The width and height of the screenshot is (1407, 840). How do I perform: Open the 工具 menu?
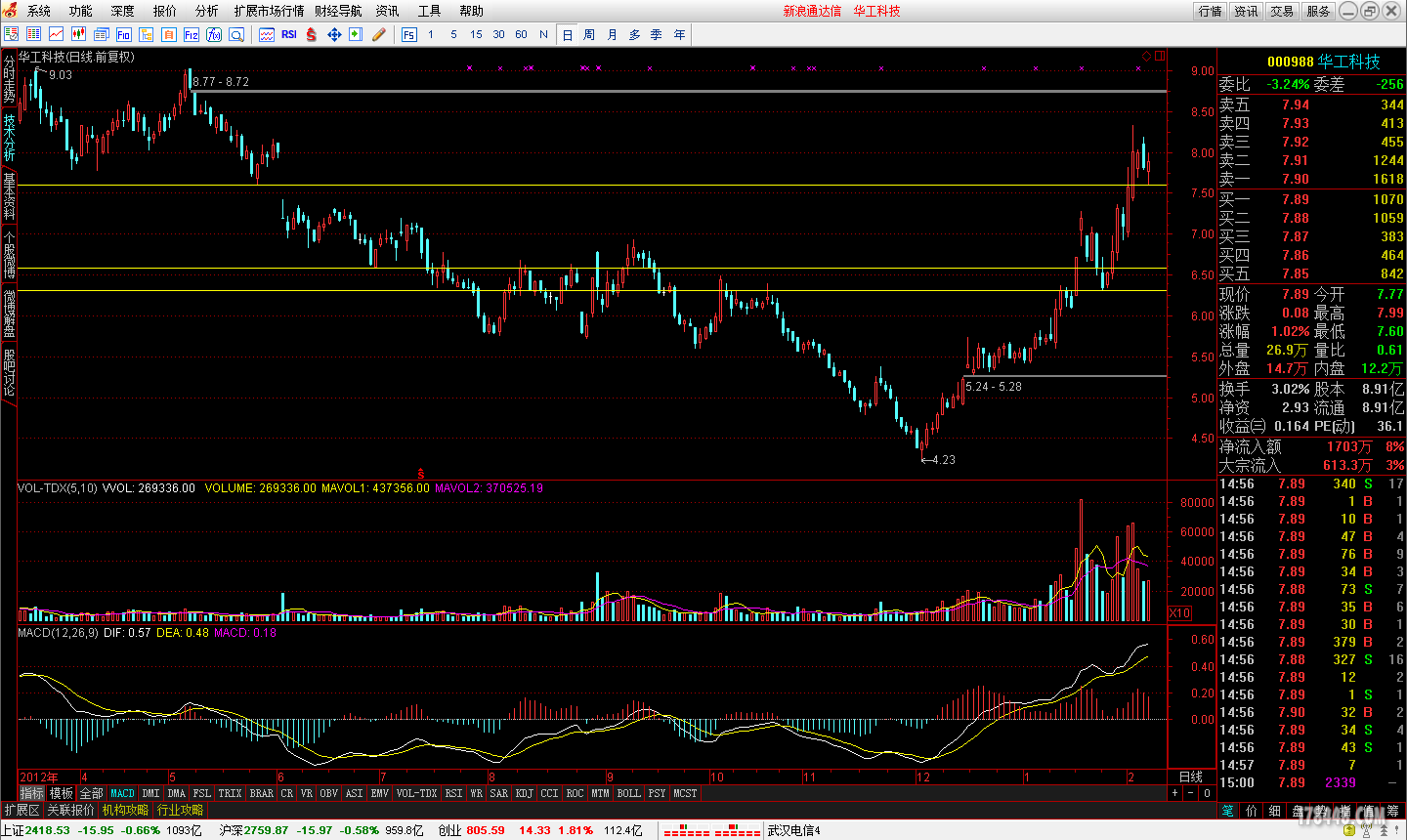429,11
